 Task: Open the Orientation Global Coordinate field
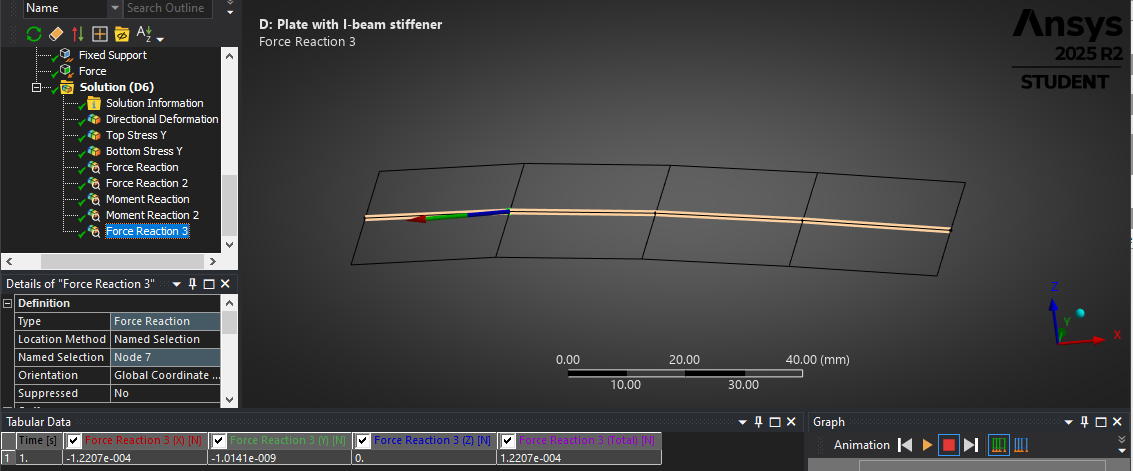165,376
